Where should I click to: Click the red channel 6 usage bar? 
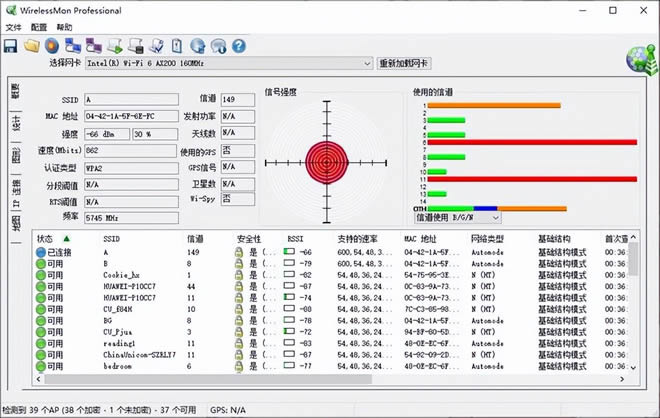[532, 142]
